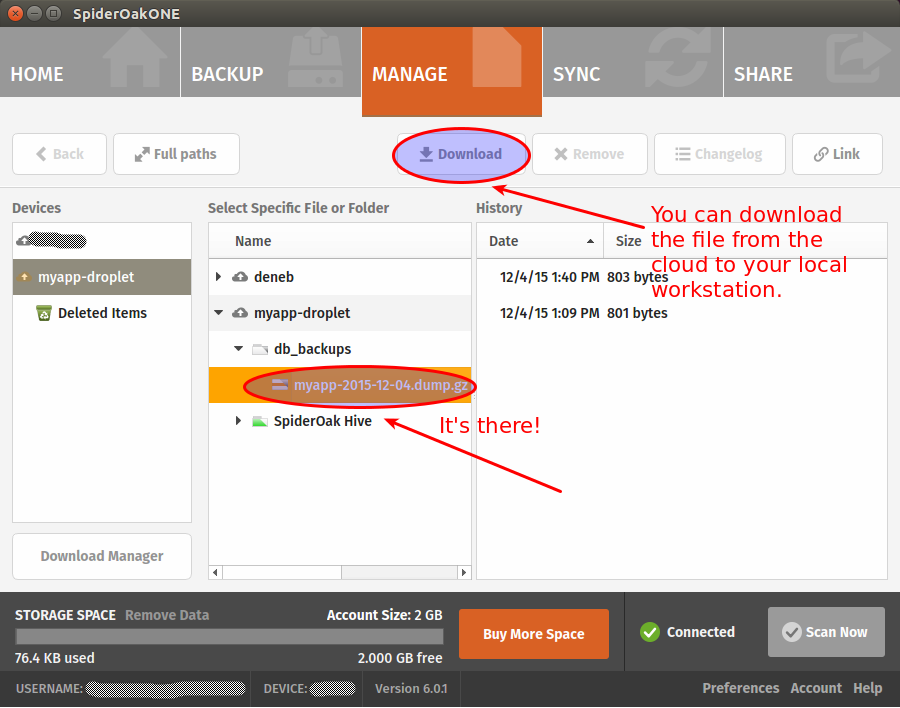Image resolution: width=900 pixels, height=708 pixels.
Task: Select the redacted device at top of Devices
Action: tap(102, 241)
